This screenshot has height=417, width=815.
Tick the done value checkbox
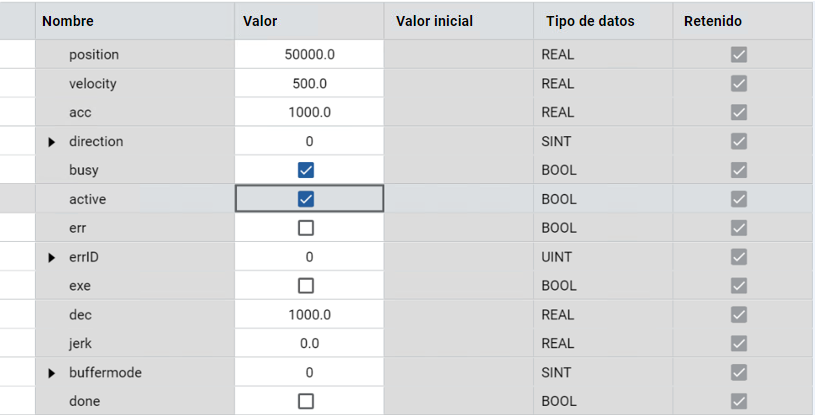click(306, 401)
